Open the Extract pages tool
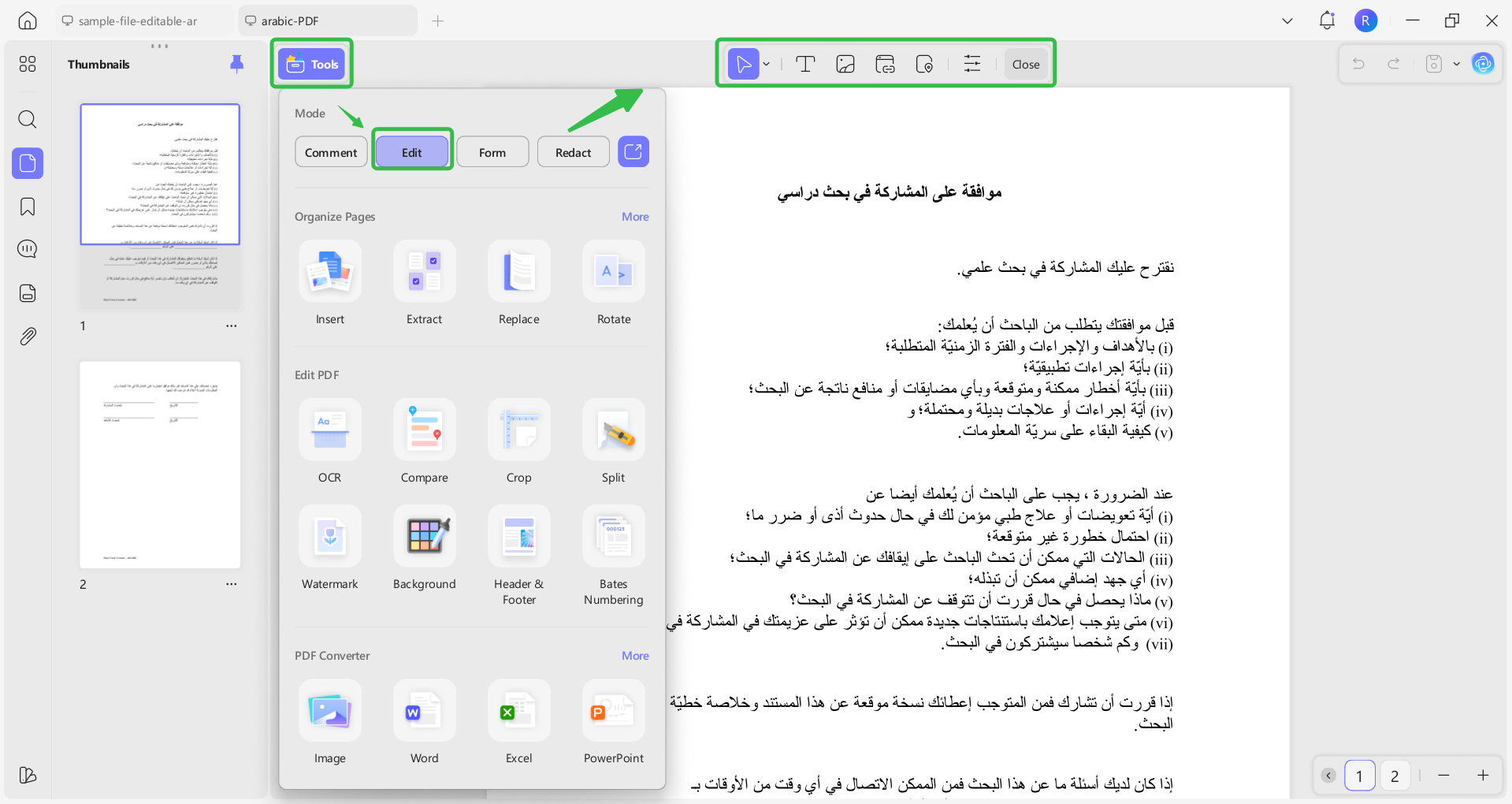Viewport: 1512px width, 804px height. 425,283
